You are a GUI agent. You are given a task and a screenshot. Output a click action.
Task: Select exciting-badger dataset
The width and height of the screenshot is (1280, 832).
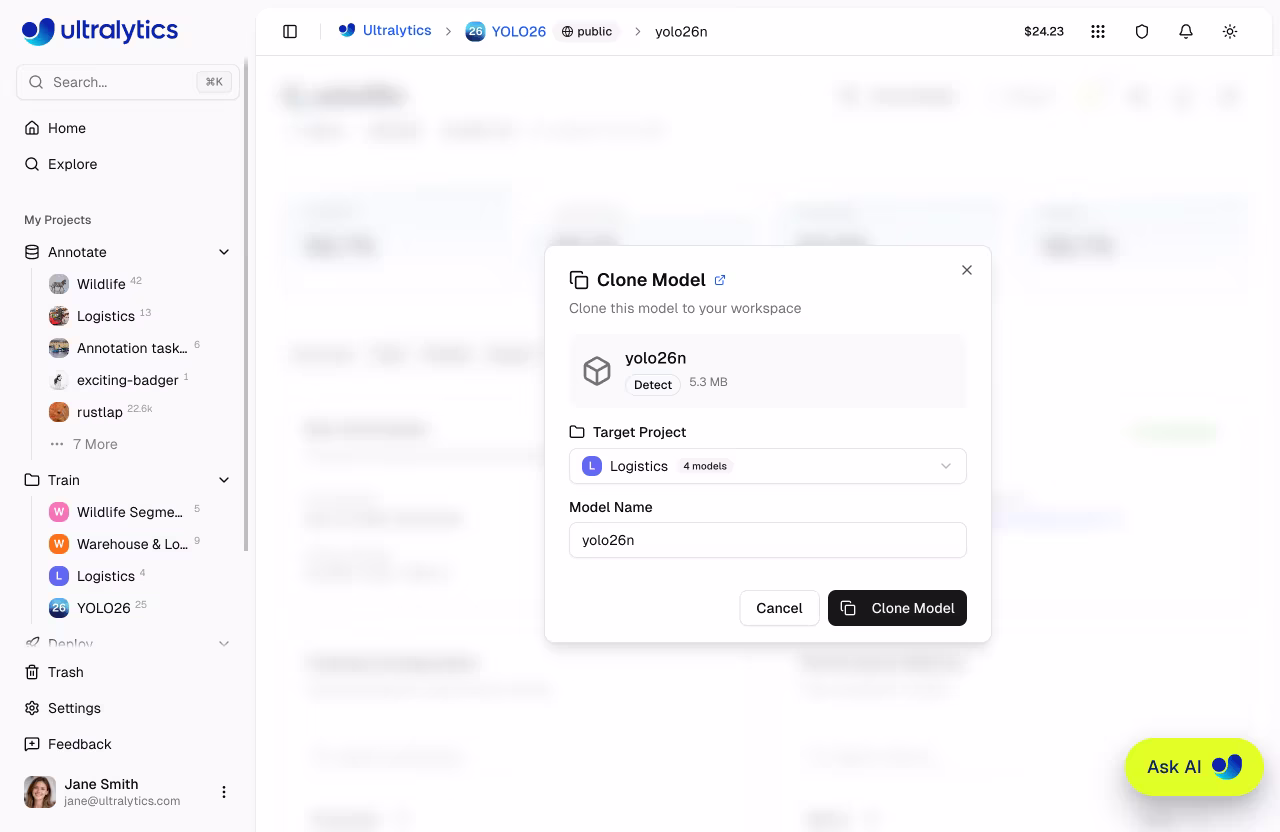[x=128, y=380]
